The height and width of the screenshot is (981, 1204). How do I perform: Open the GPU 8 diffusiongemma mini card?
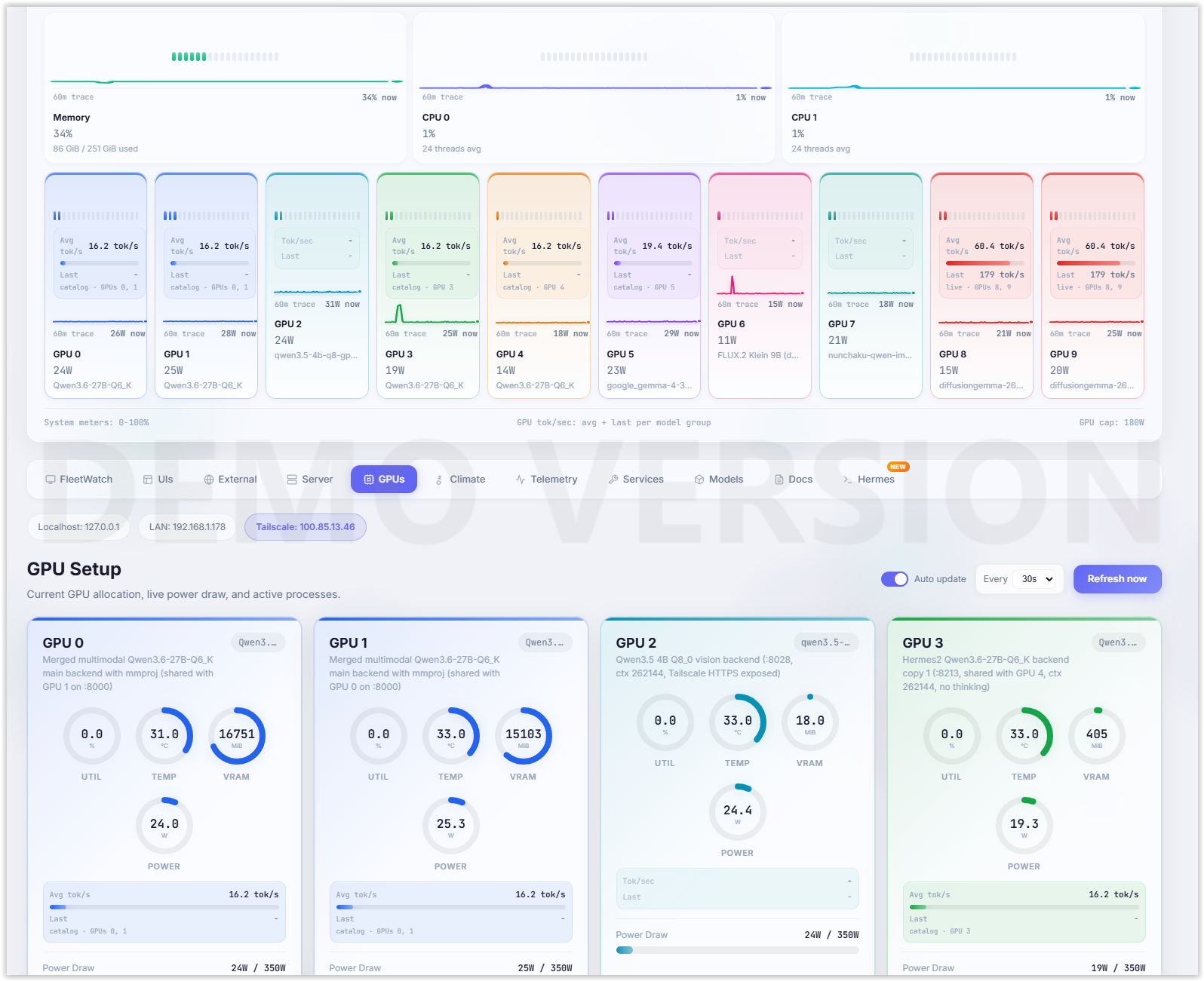tap(981, 286)
